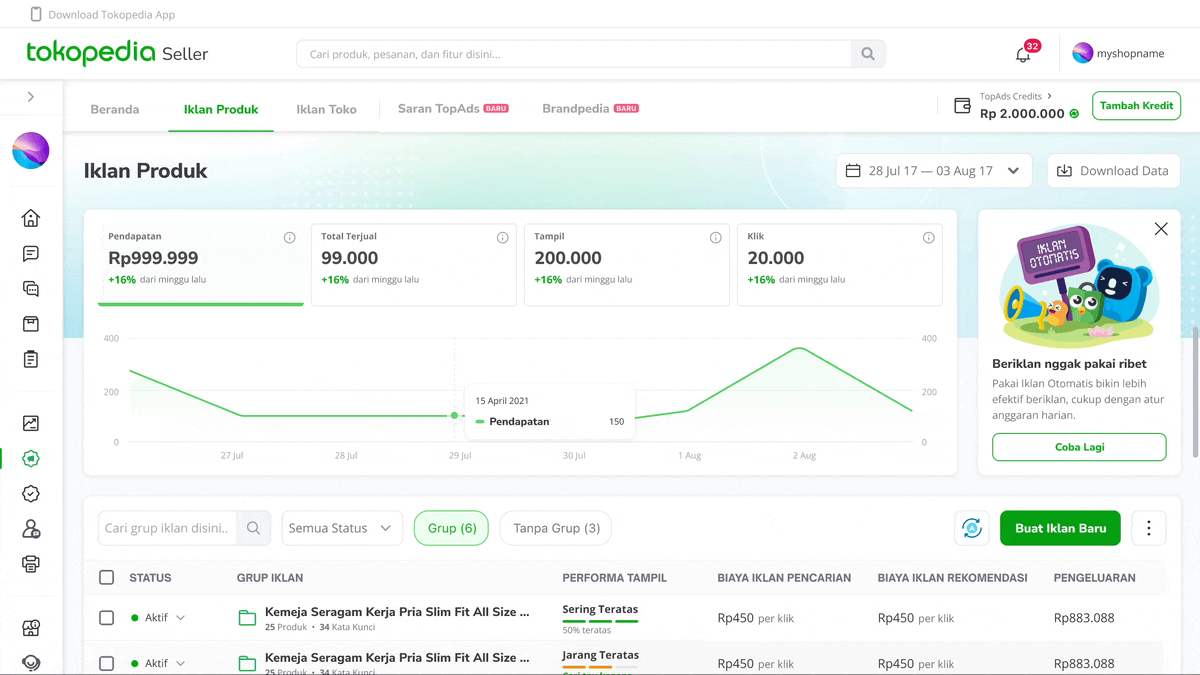Image resolution: width=1200 pixels, height=675 pixels.
Task: Select the Tampil metric card
Action: (627, 264)
